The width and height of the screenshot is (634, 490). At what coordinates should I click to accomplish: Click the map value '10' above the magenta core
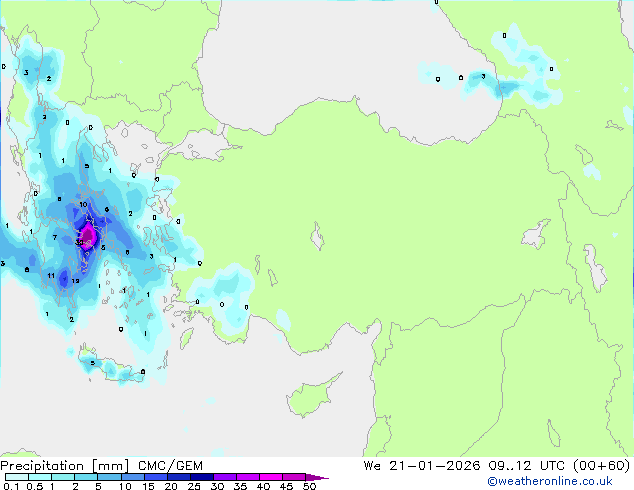coord(83,205)
